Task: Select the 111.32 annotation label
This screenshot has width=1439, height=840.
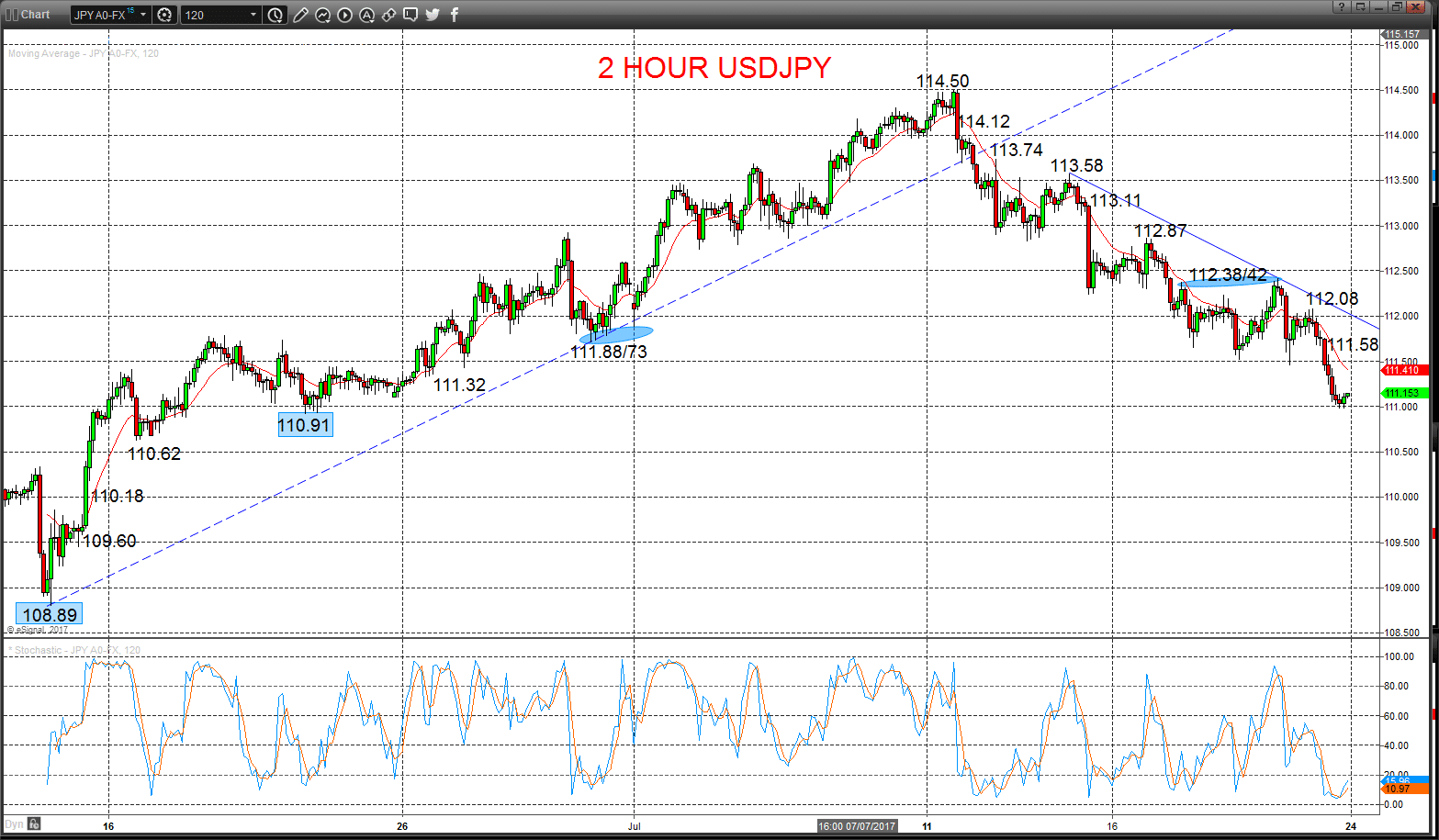Action: 459,385
